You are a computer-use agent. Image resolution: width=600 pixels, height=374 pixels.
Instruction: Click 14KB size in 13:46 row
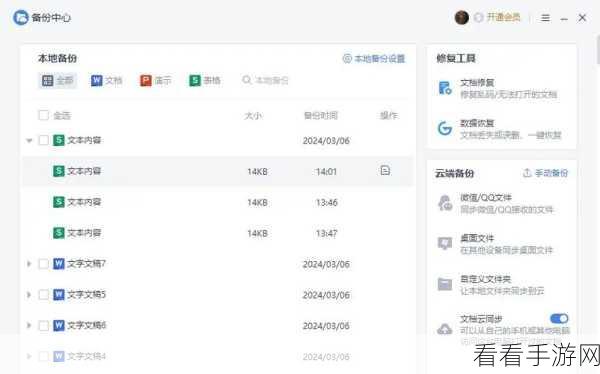point(257,203)
